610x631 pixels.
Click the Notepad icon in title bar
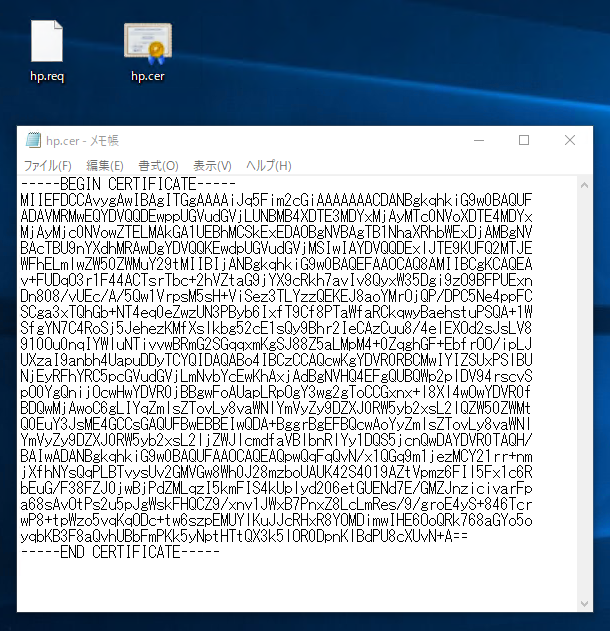click(33, 140)
